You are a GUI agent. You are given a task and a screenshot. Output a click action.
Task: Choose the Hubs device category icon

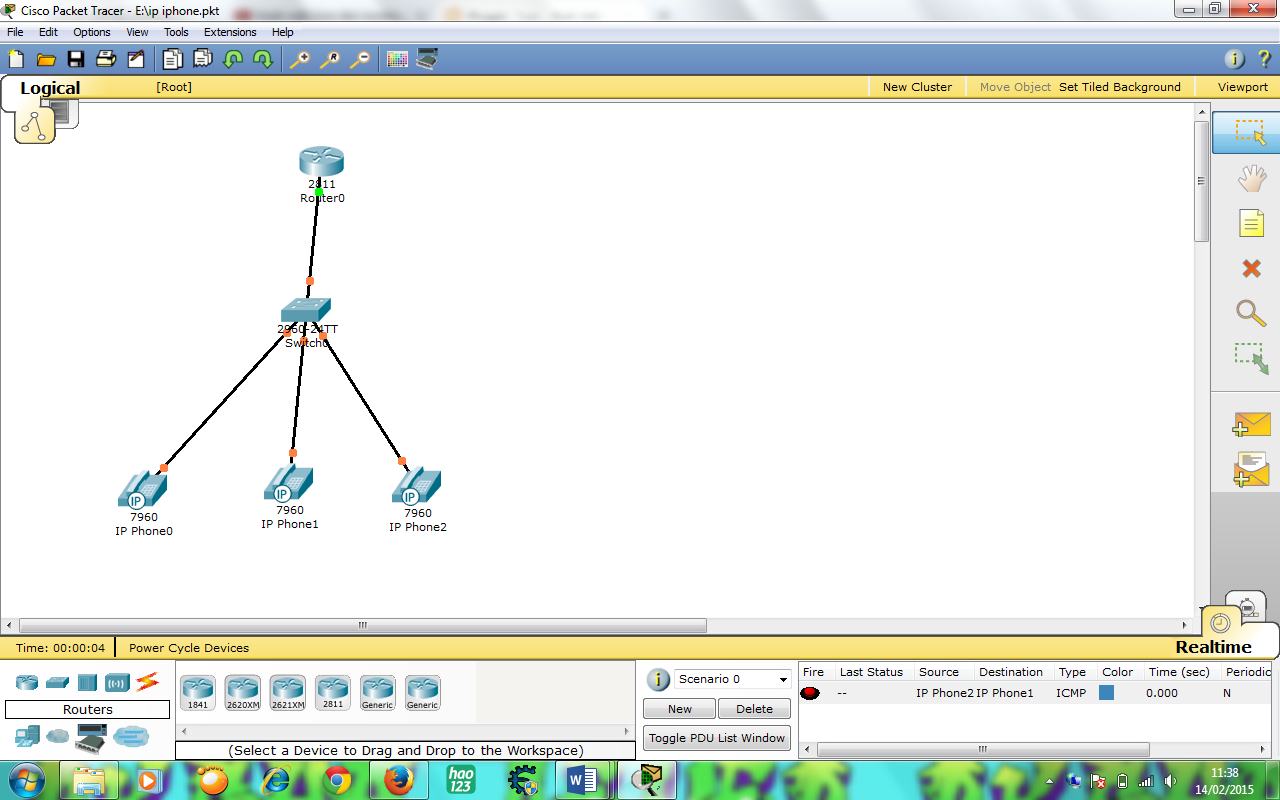click(87, 683)
